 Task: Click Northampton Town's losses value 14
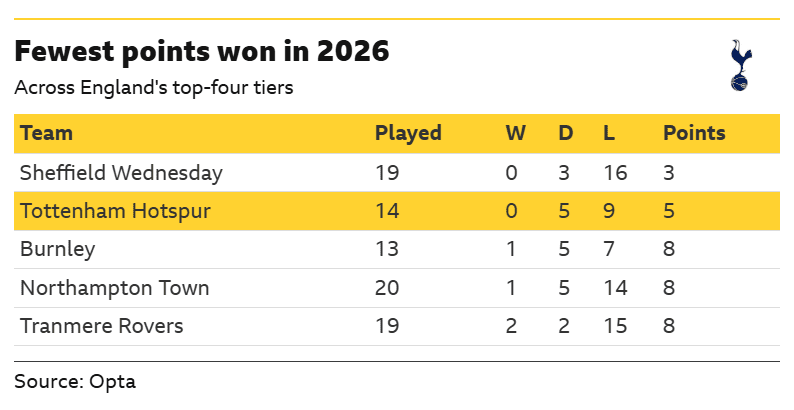(615, 288)
